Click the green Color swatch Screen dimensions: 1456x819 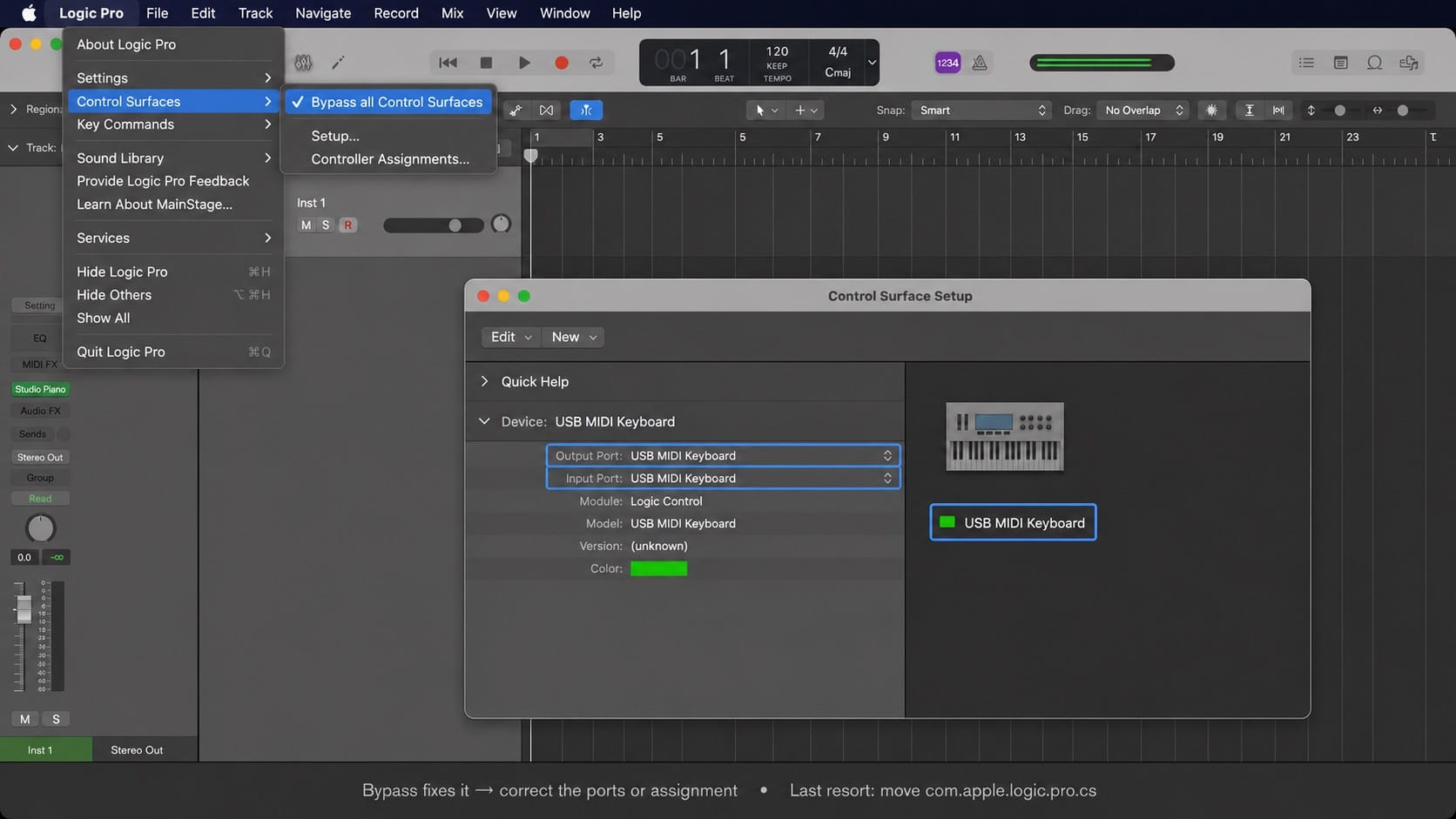[658, 568]
